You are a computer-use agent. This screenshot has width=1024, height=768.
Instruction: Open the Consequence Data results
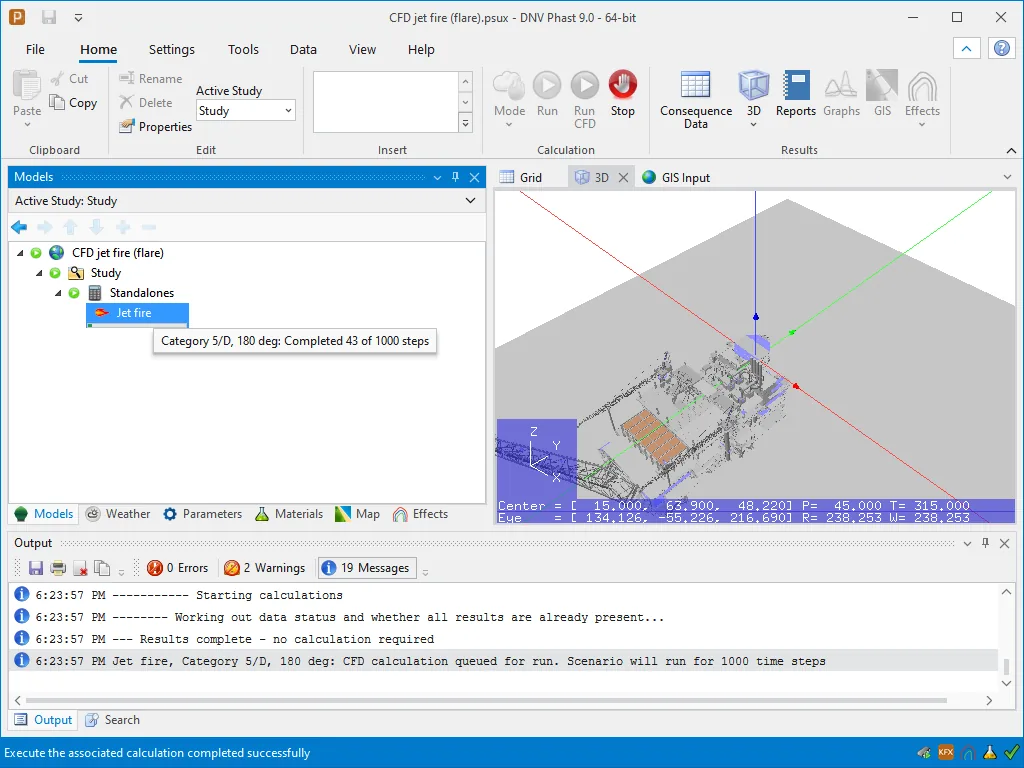[696, 100]
